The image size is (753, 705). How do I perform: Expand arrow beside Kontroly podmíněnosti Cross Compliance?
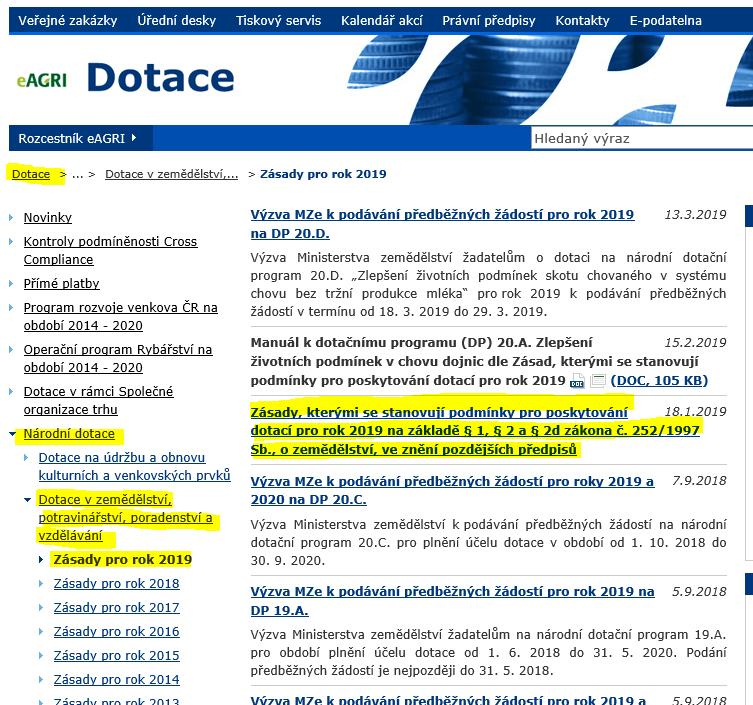(11, 242)
